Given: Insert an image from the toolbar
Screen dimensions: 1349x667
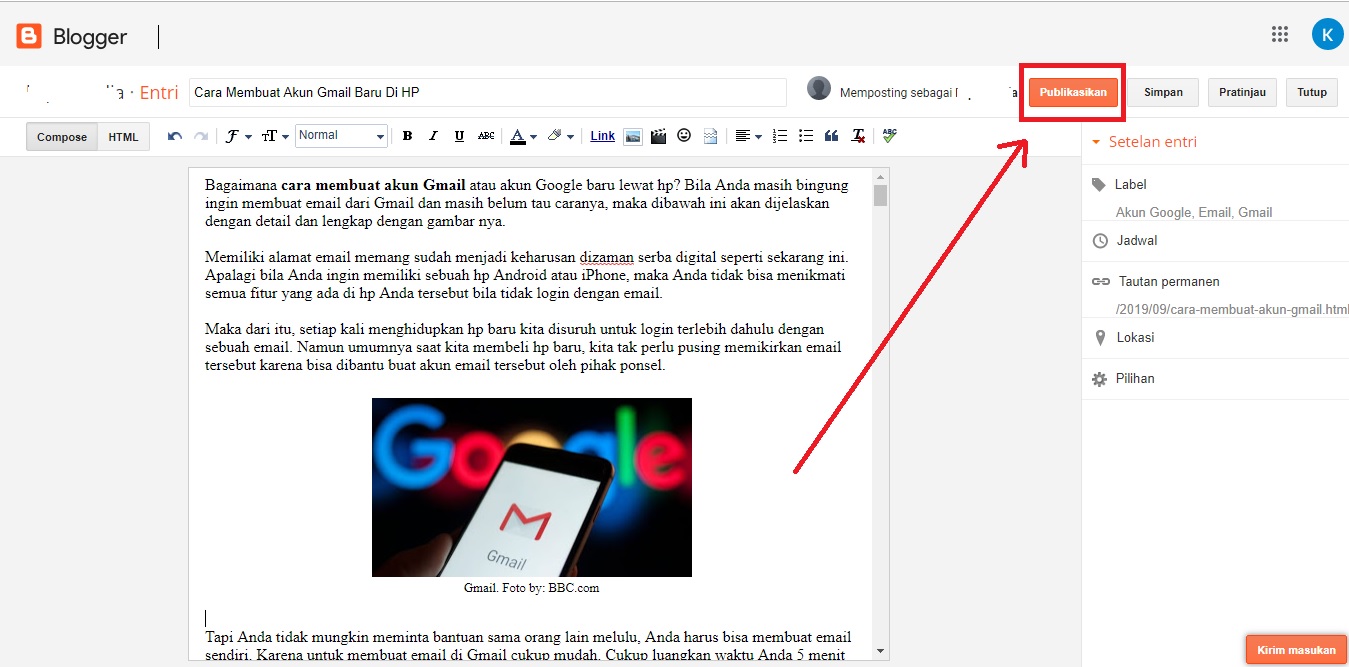Looking at the screenshot, I should point(632,136).
